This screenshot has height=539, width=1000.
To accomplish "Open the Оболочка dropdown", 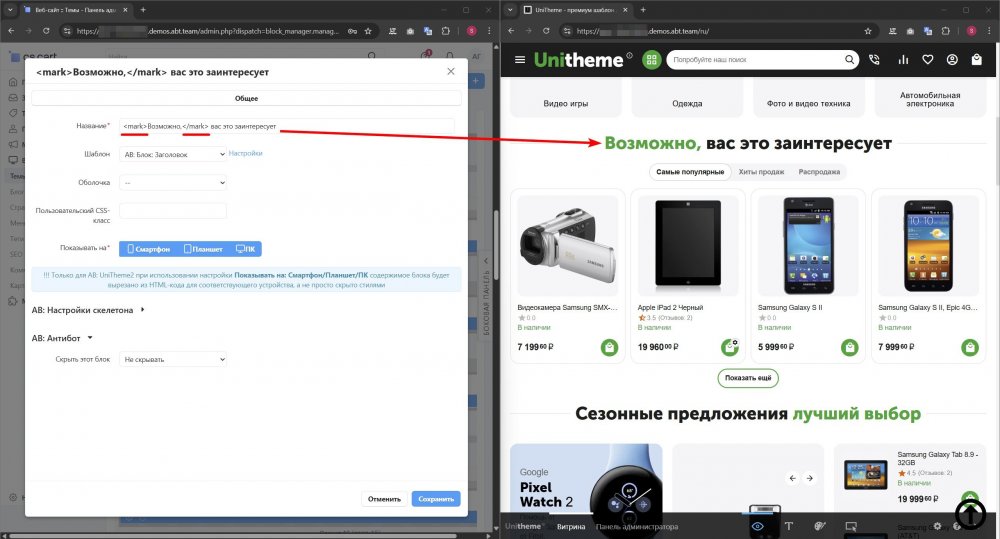I will 173,182.
